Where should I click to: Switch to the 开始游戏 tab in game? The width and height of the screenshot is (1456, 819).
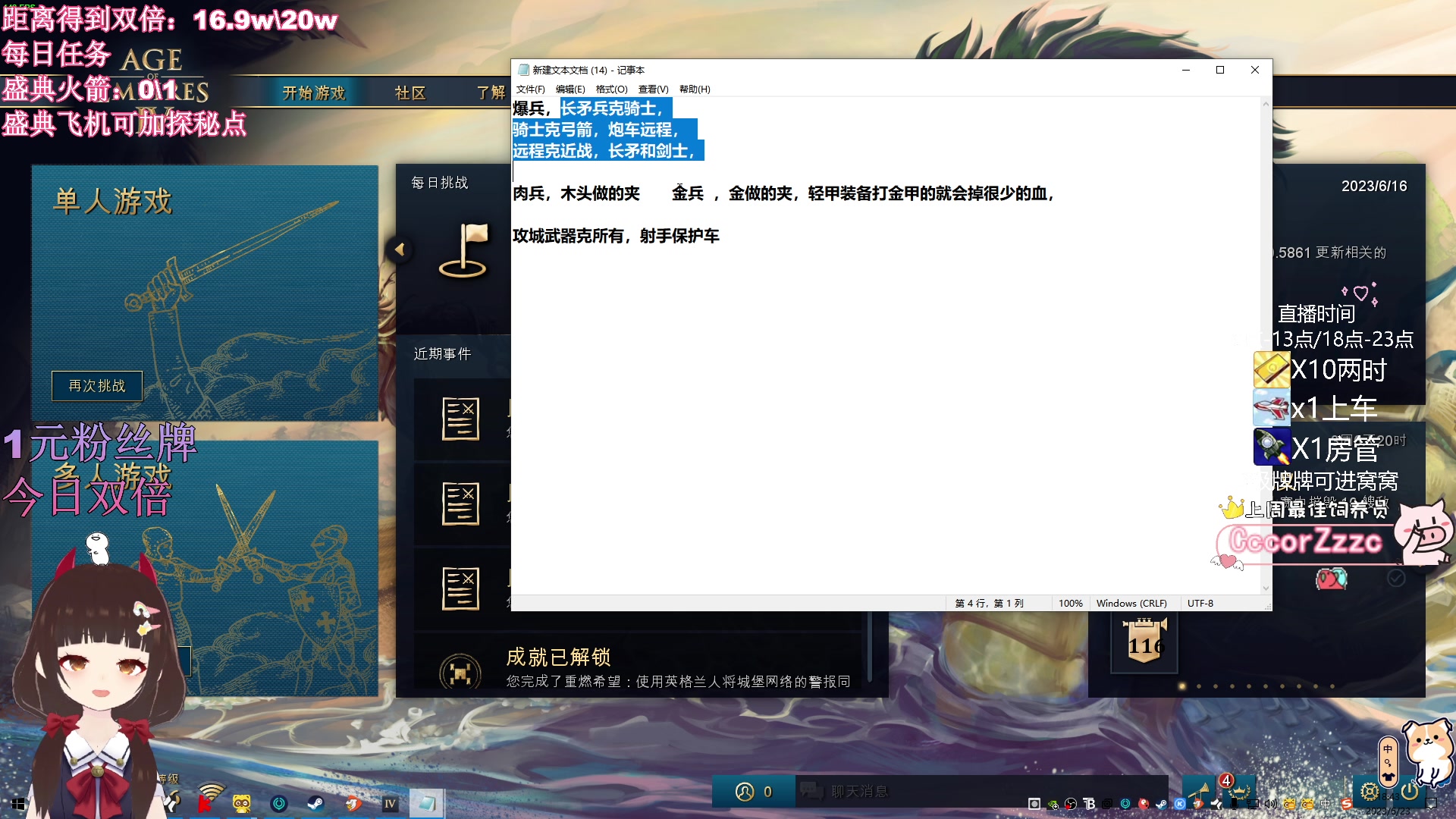coord(314,93)
